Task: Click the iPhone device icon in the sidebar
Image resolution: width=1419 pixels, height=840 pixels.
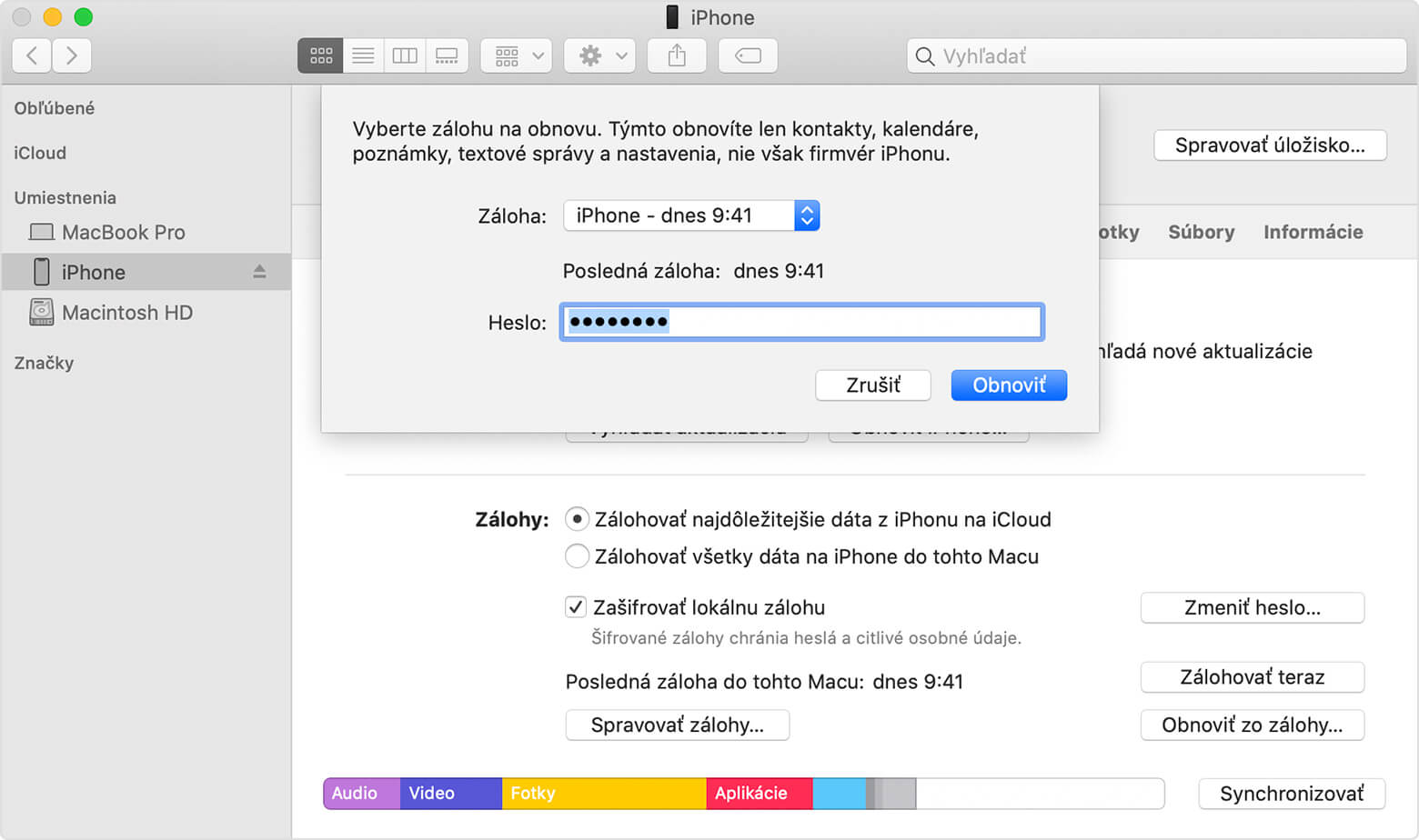Action: point(42,272)
